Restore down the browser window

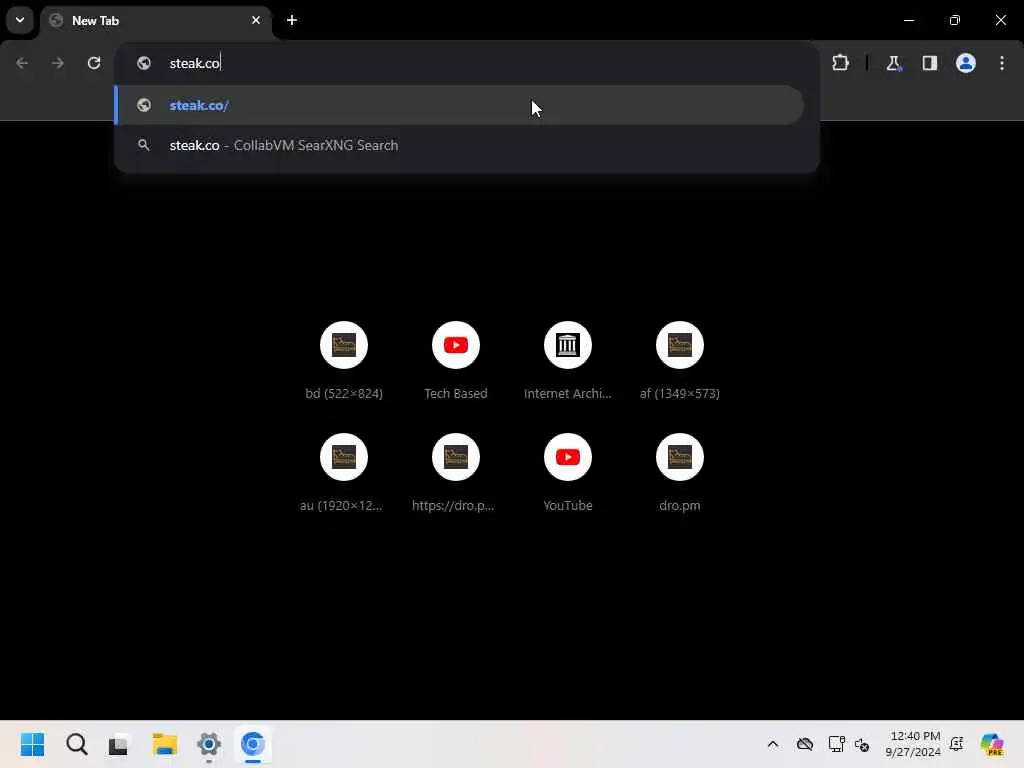pos(955,20)
